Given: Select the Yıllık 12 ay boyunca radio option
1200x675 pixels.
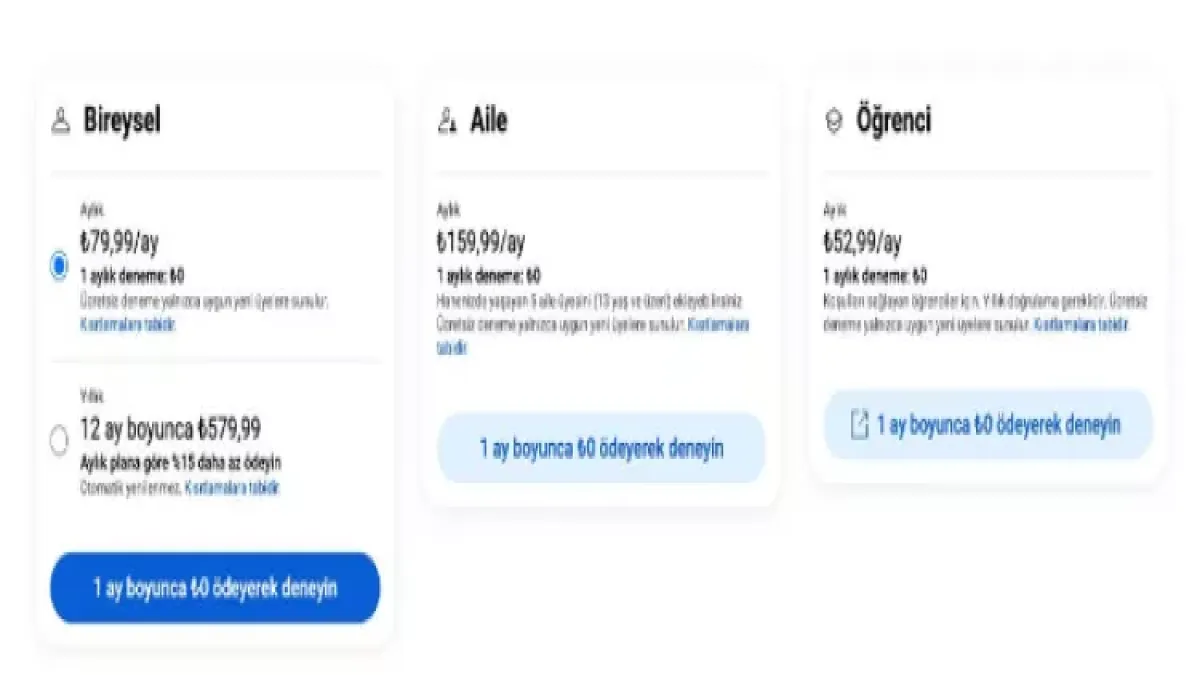Looking at the screenshot, I should click(59, 439).
